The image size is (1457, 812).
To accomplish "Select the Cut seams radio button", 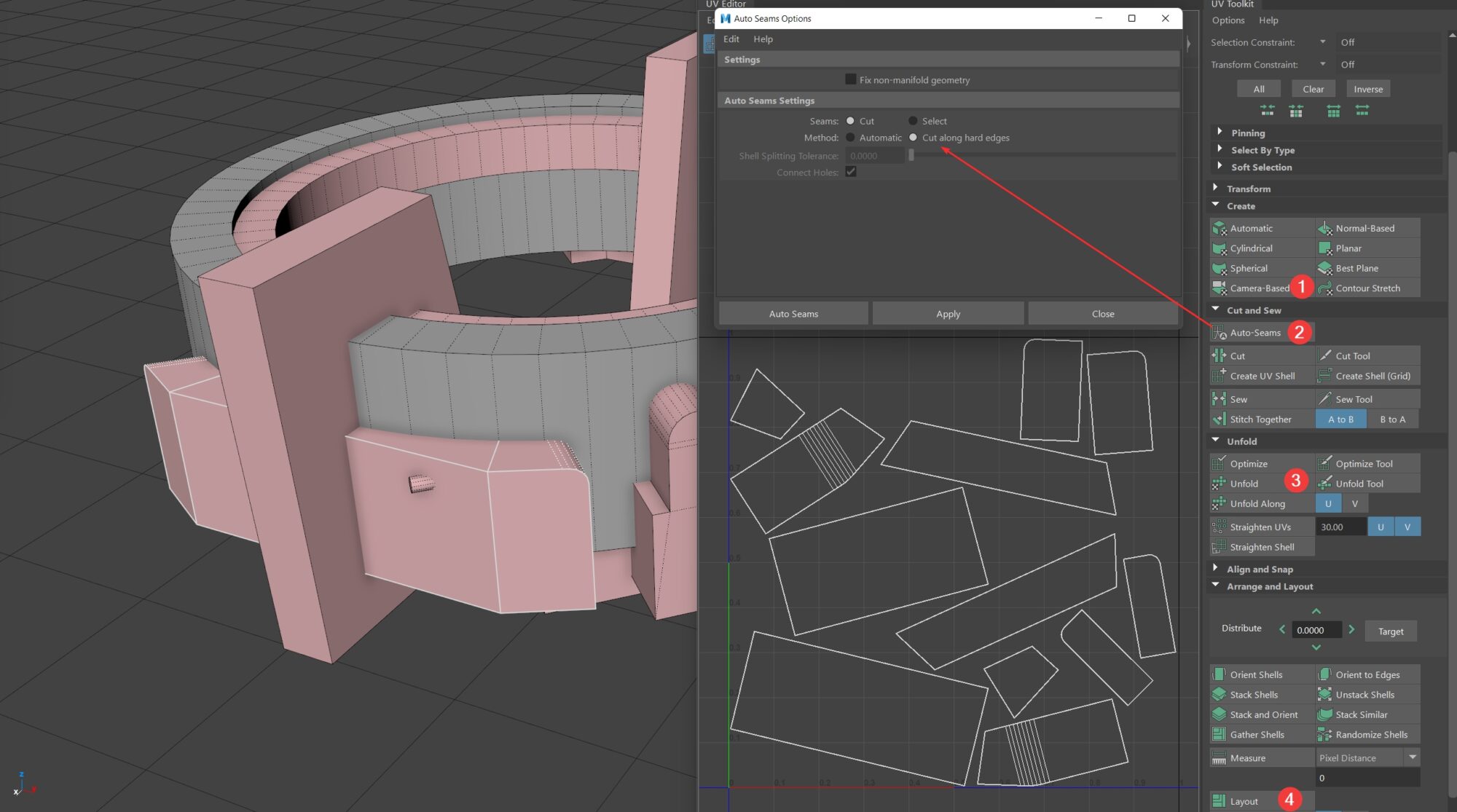I will pos(850,121).
